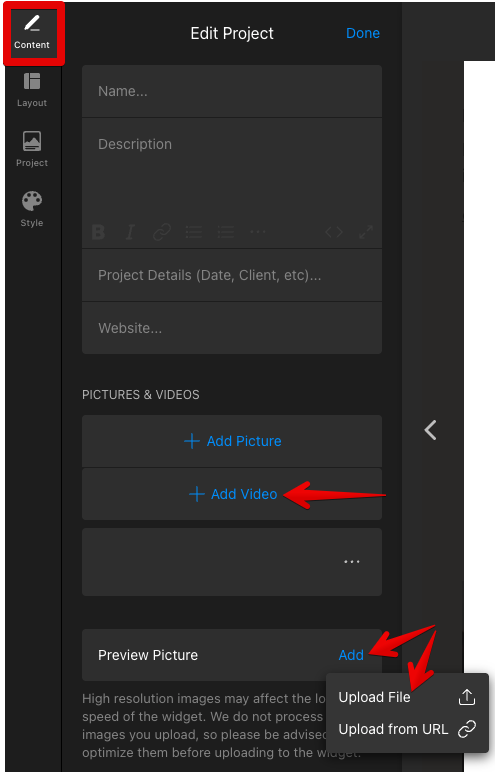Focus the Website input field
Screen dimensions: 495x772
(x=232, y=328)
